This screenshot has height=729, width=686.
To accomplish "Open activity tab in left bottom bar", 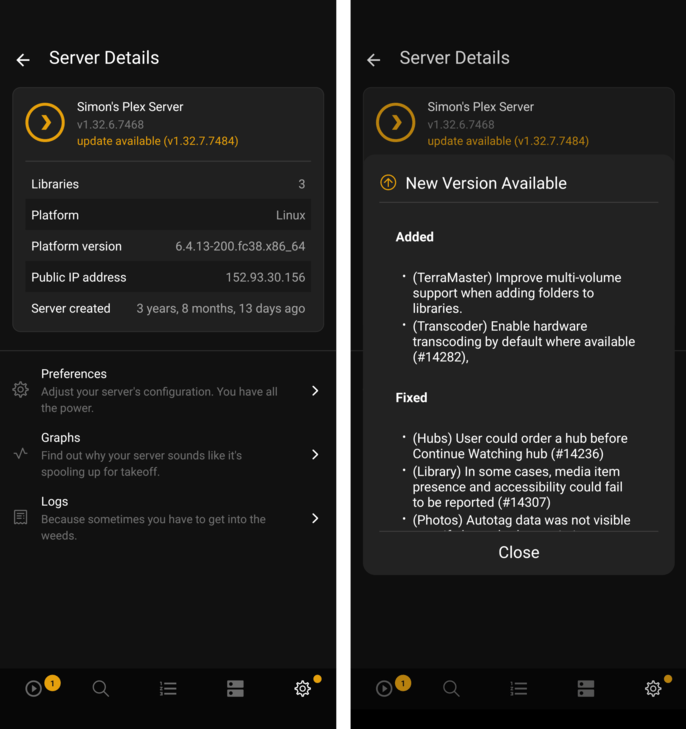I will pos(33,689).
